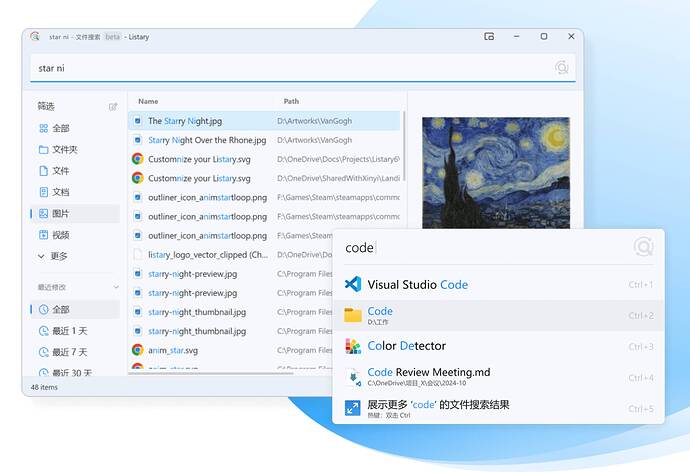This screenshot has width=690, height=472.
Task: Click the Starry Night preview image
Action: tap(495, 172)
